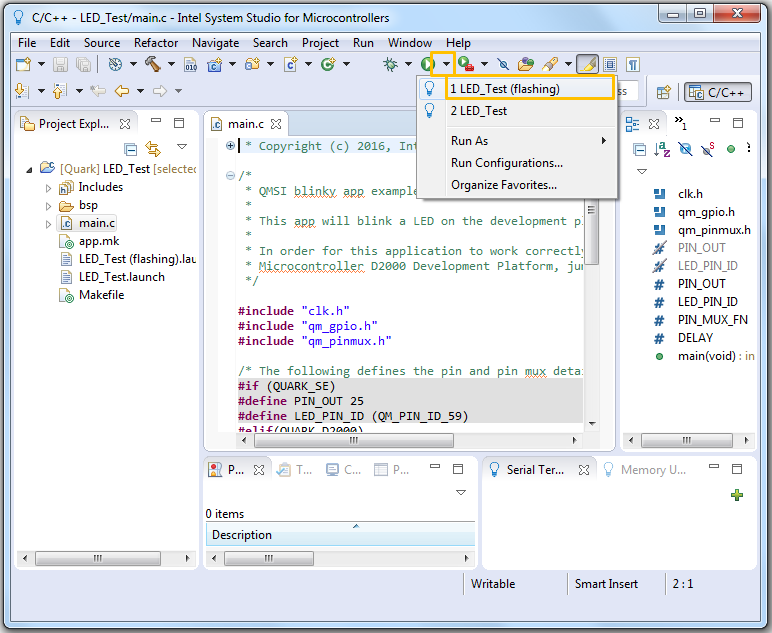The width and height of the screenshot is (772, 633).
Task: Toggle Hide Non-Public Members green dot
Action: (x=731, y=149)
